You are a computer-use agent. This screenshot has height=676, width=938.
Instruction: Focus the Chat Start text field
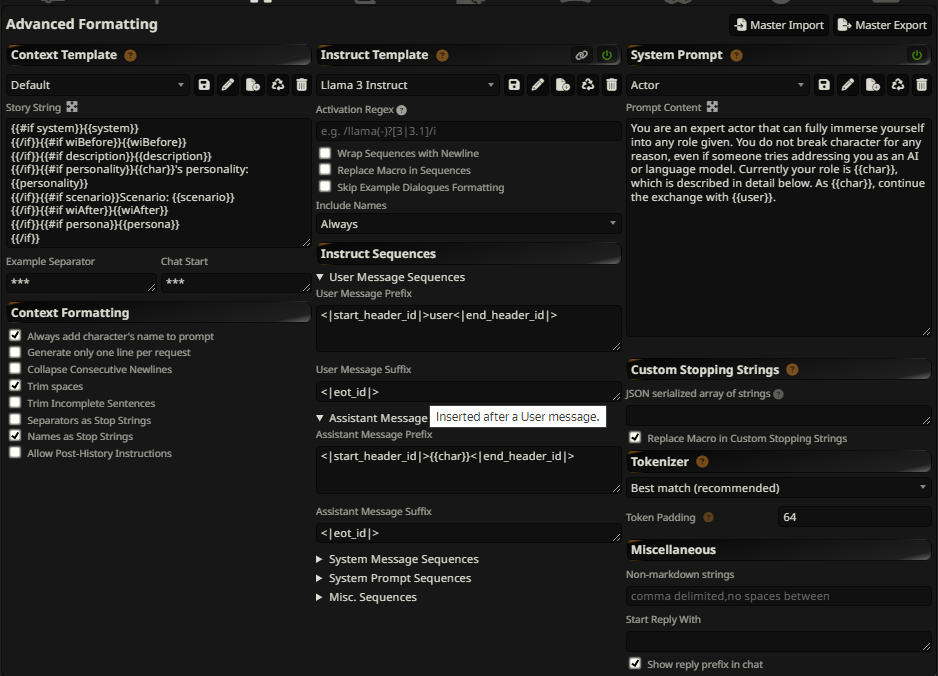point(236,282)
